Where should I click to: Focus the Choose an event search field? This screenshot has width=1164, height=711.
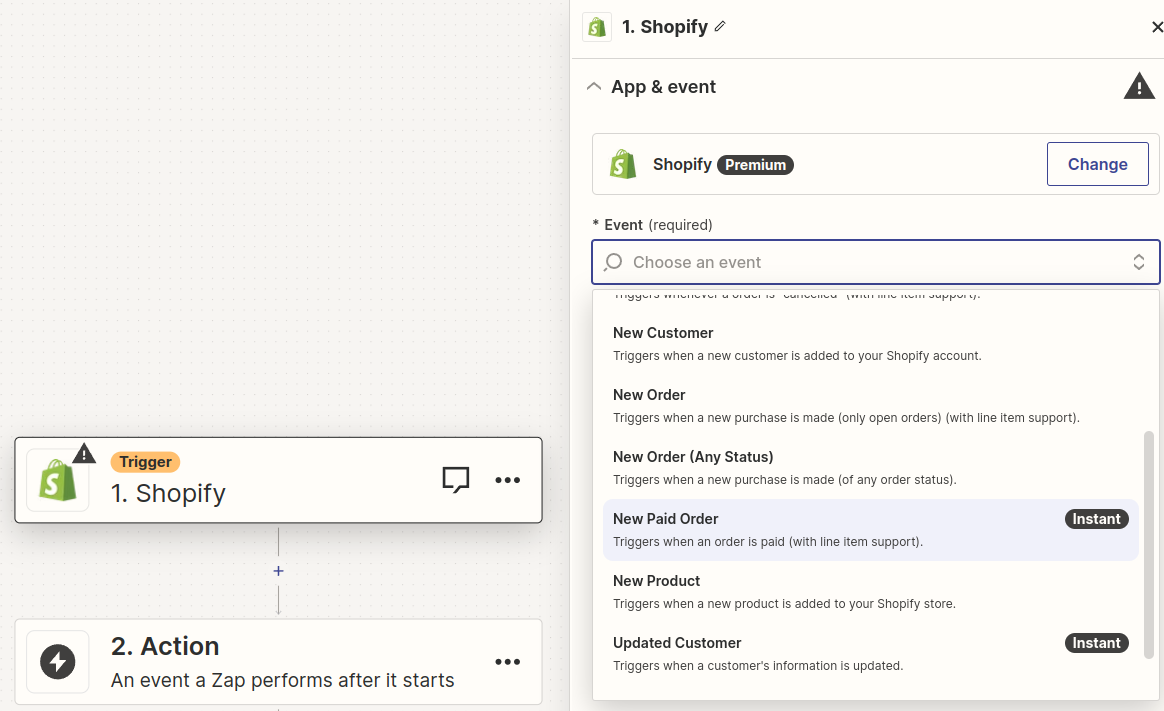pyautogui.click(x=875, y=262)
